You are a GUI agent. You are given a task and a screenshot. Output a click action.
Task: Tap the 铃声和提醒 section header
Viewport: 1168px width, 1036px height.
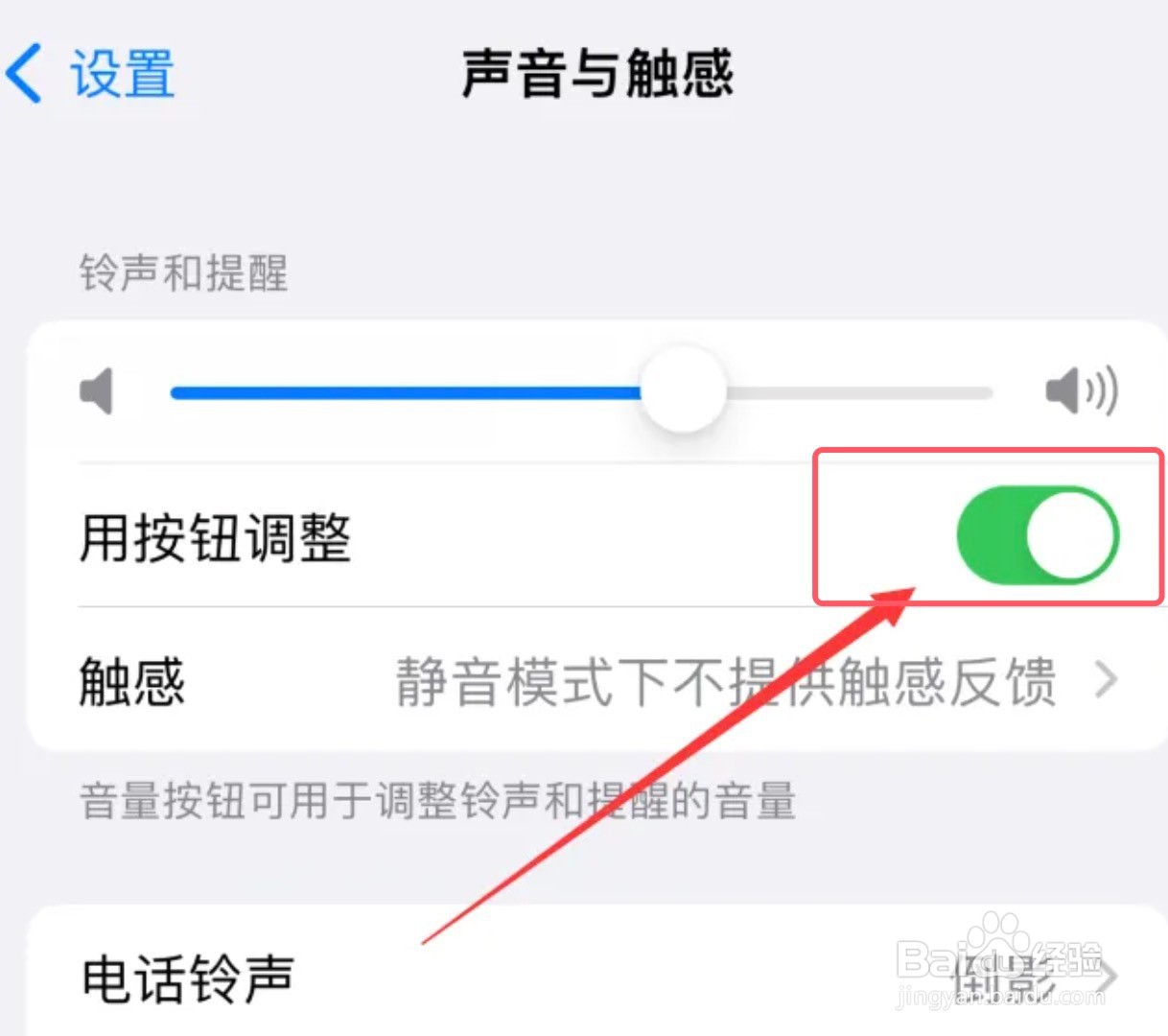click(183, 273)
